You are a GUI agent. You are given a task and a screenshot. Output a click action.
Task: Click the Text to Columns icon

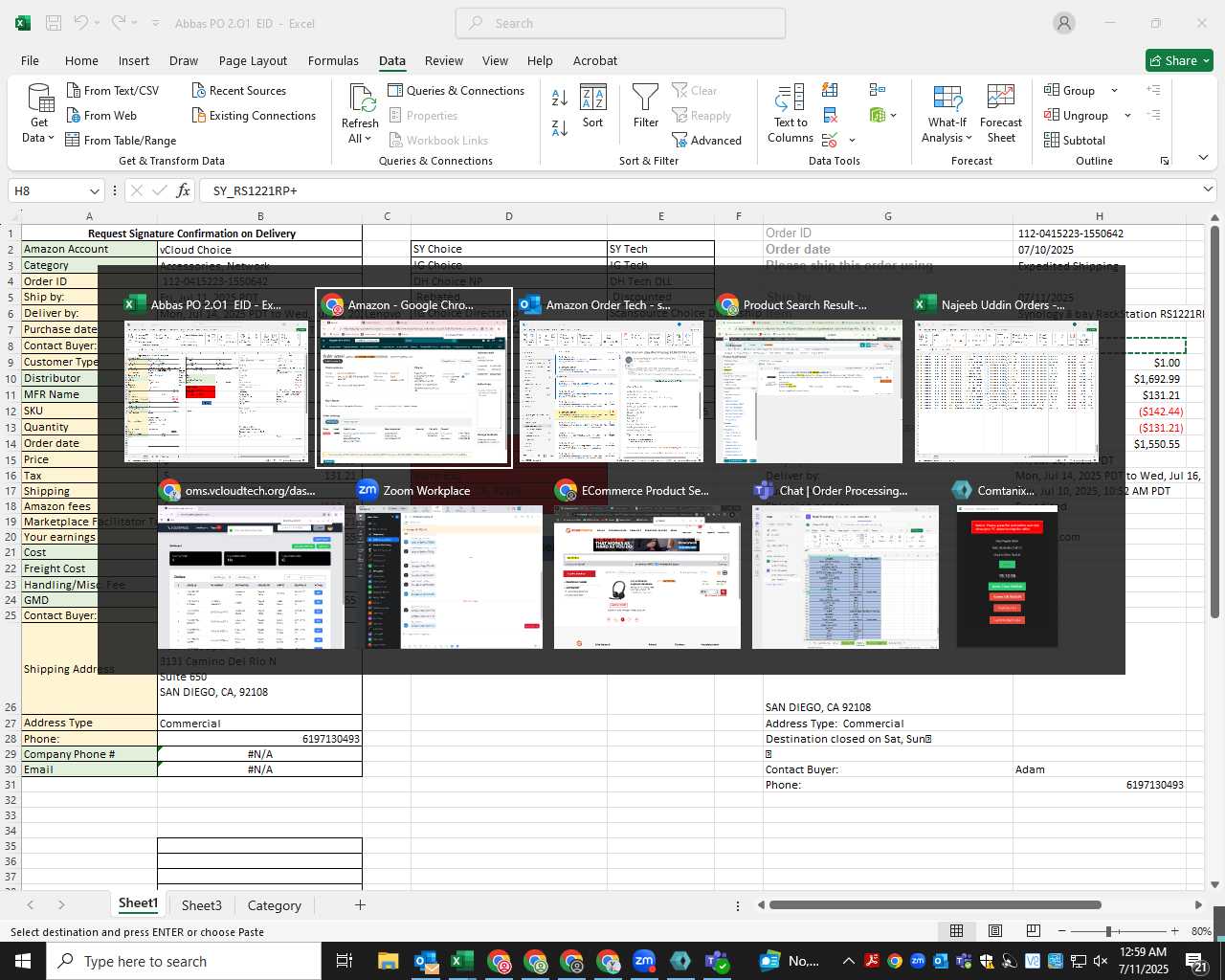tap(790, 114)
